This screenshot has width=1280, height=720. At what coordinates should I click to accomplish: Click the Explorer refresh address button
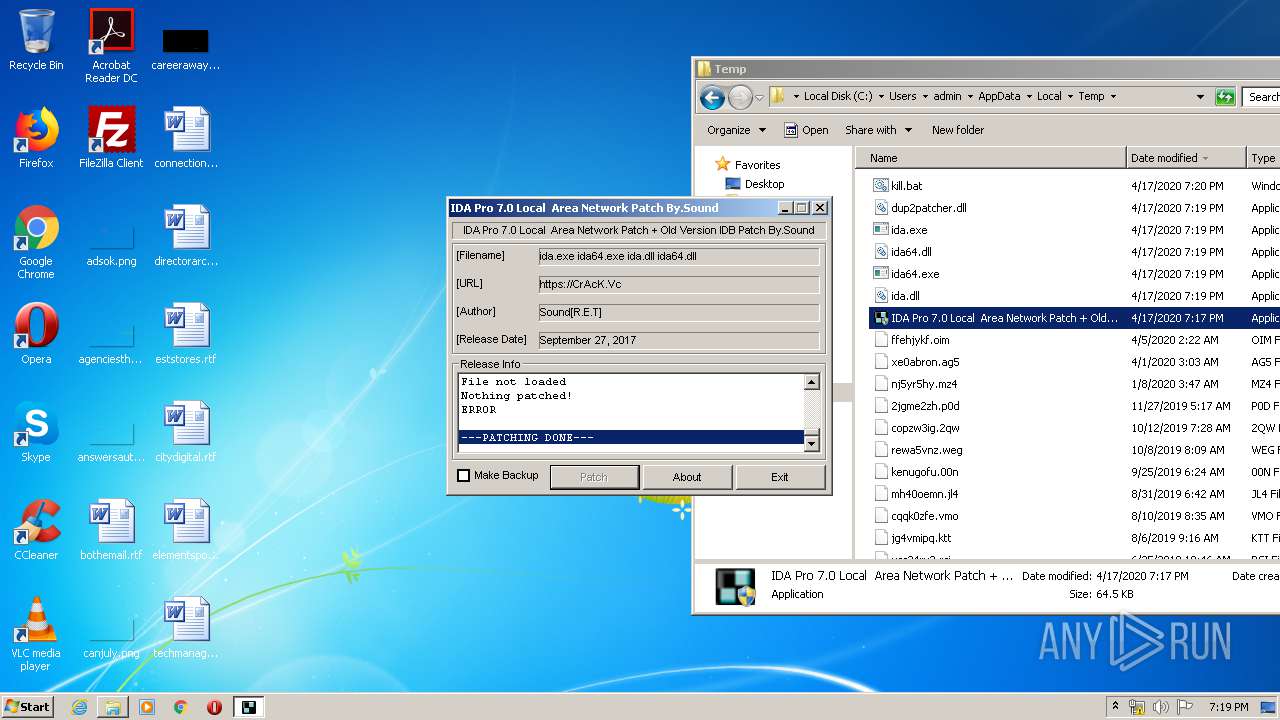point(1225,97)
